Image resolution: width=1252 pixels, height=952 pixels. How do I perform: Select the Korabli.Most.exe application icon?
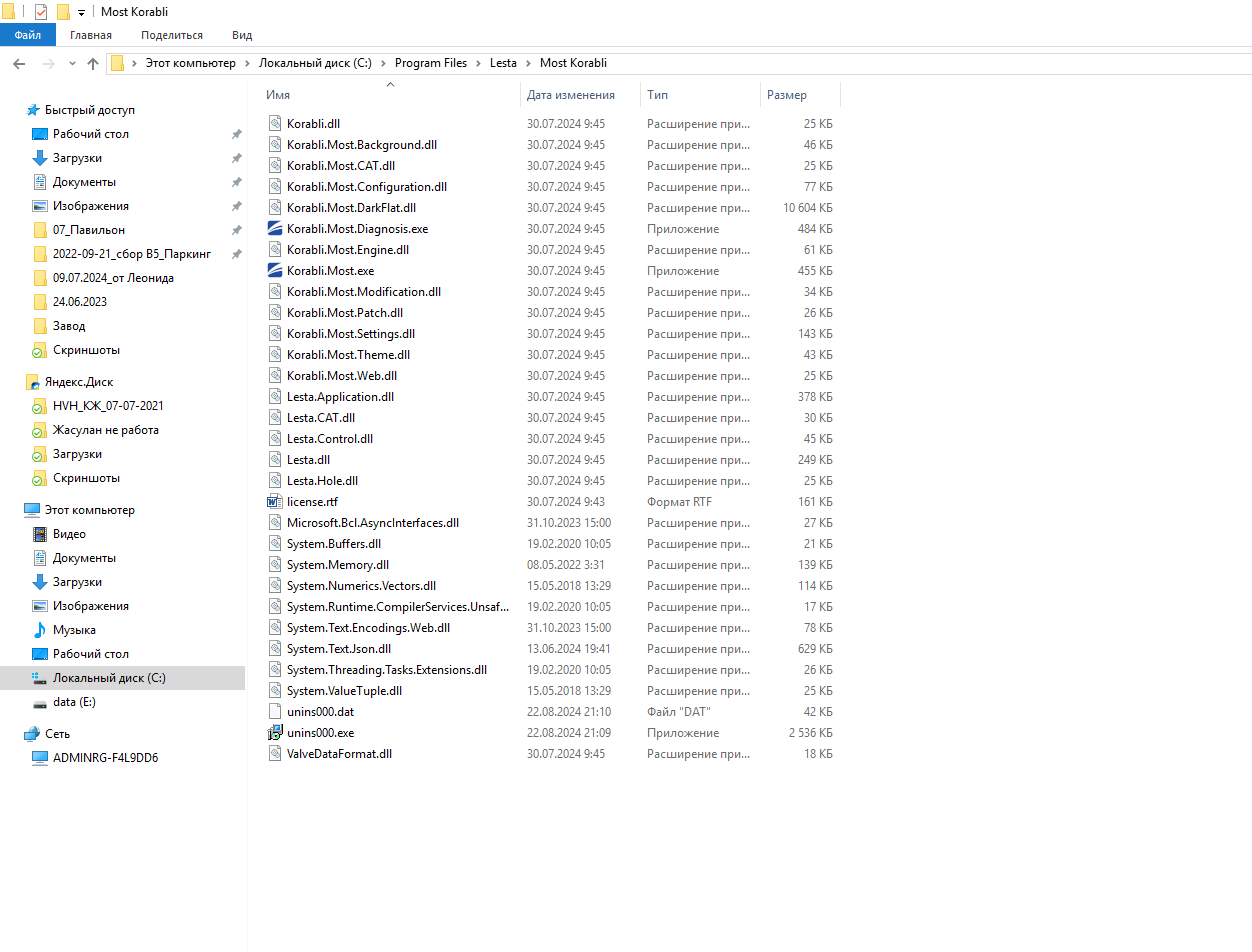coord(275,271)
